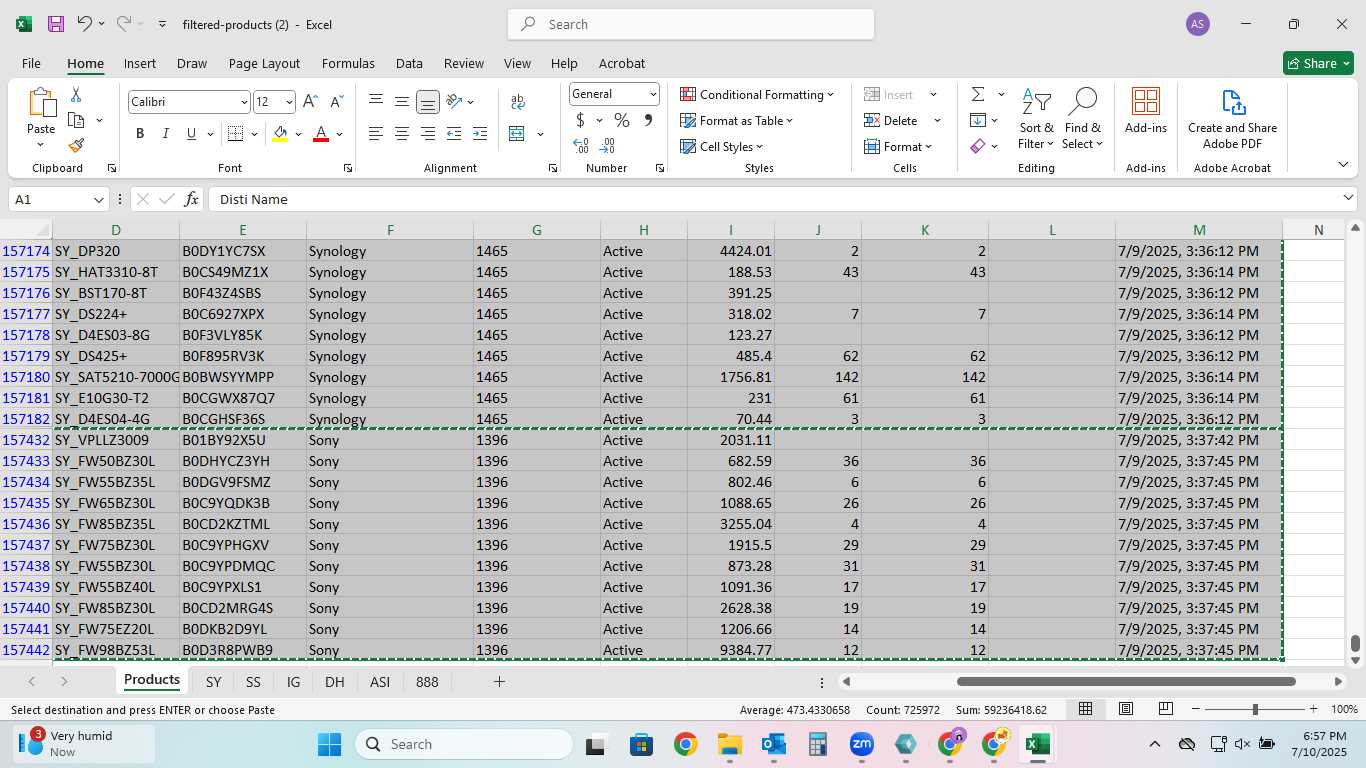Expand the number format General dropdown
Image resolution: width=1366 pixels, height=768 pixels.
click(653, 94)
